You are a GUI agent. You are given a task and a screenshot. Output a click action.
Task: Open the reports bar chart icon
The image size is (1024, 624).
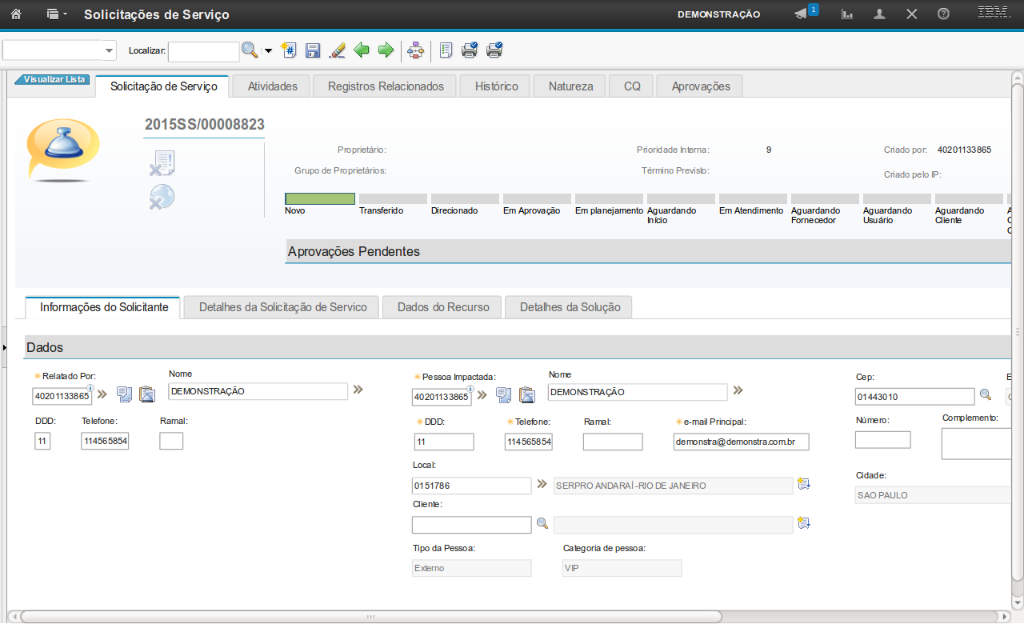click(847, 14)
